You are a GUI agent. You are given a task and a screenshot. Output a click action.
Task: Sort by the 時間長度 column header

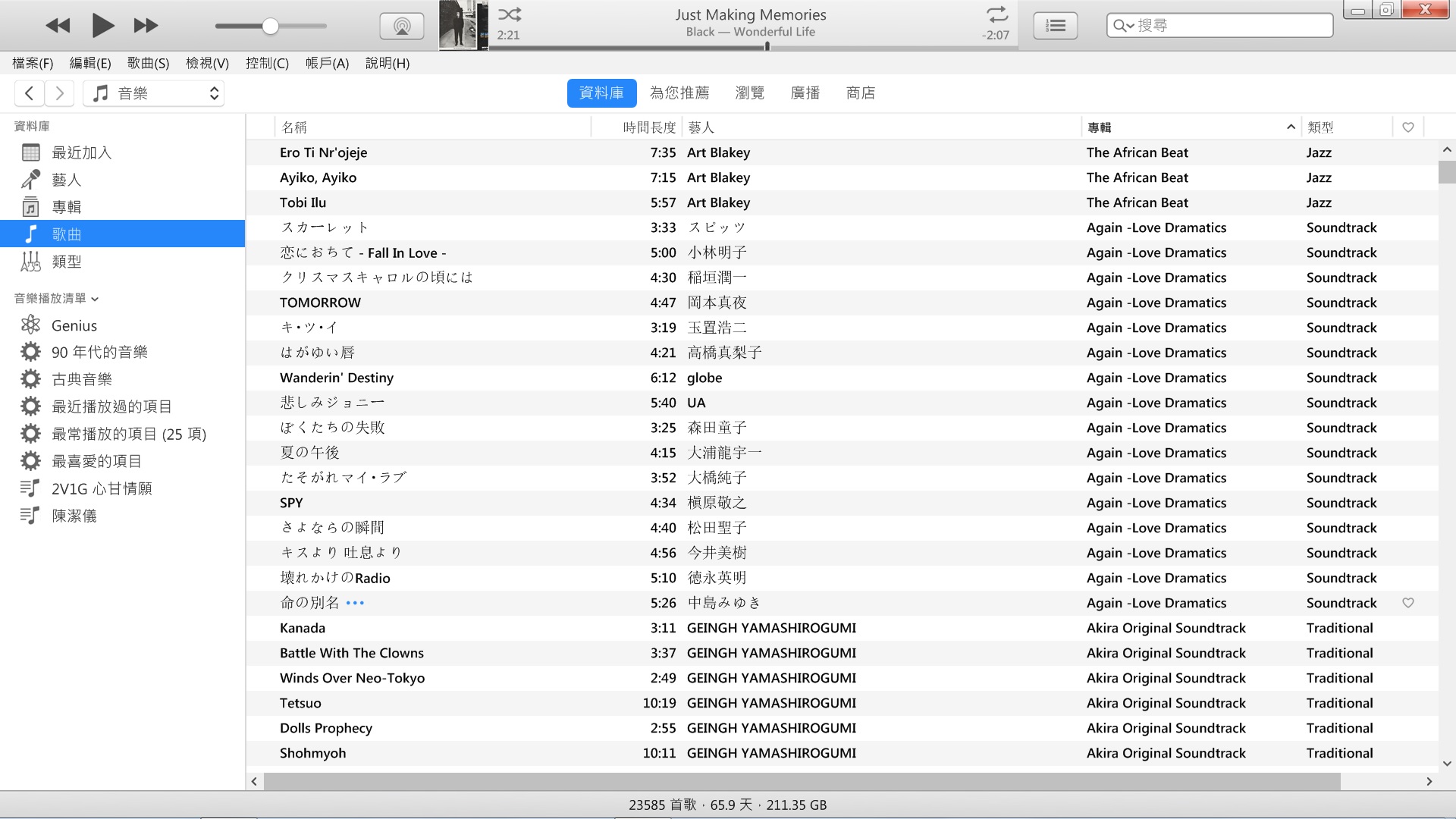pos(637,127)
